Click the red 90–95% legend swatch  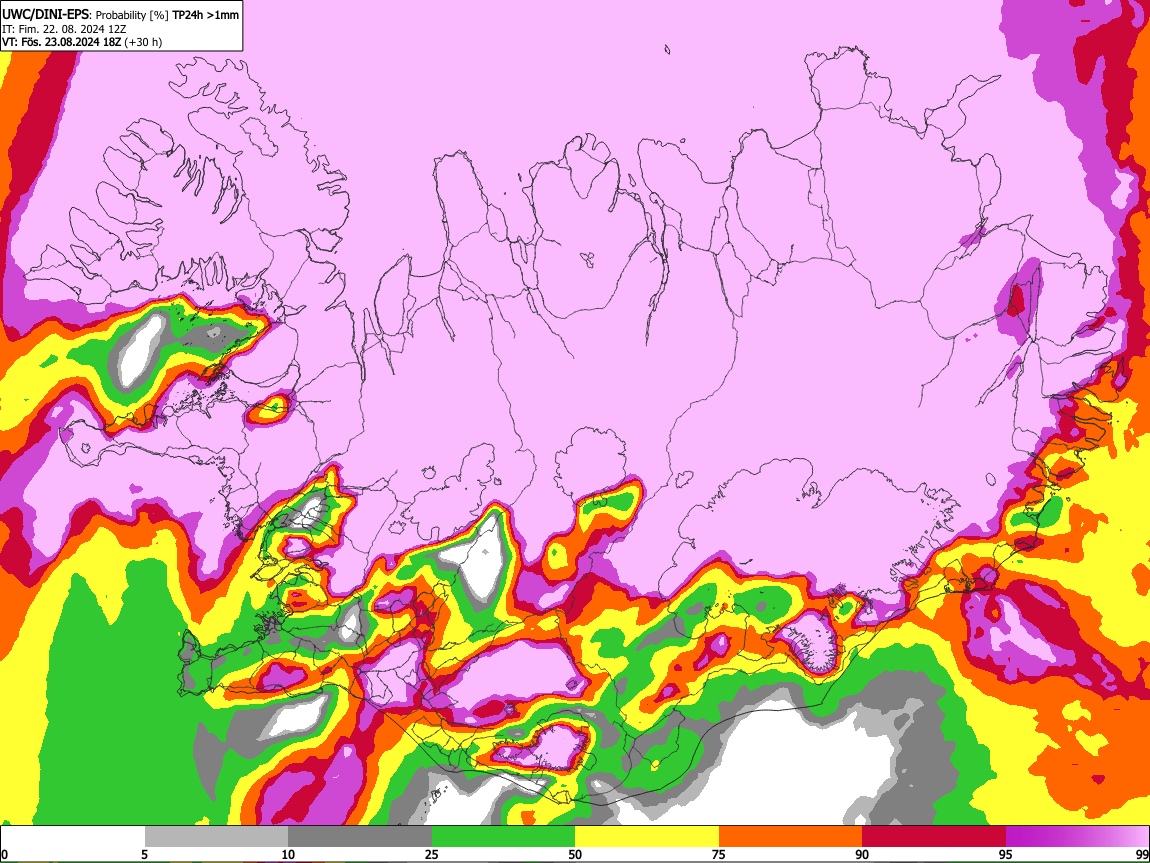934,837
